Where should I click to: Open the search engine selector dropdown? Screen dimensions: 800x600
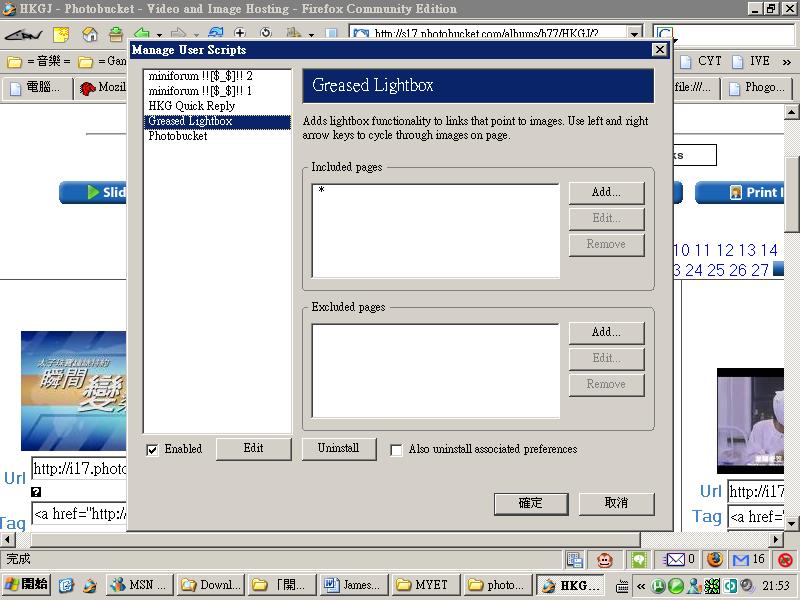(x=665, y=34)
